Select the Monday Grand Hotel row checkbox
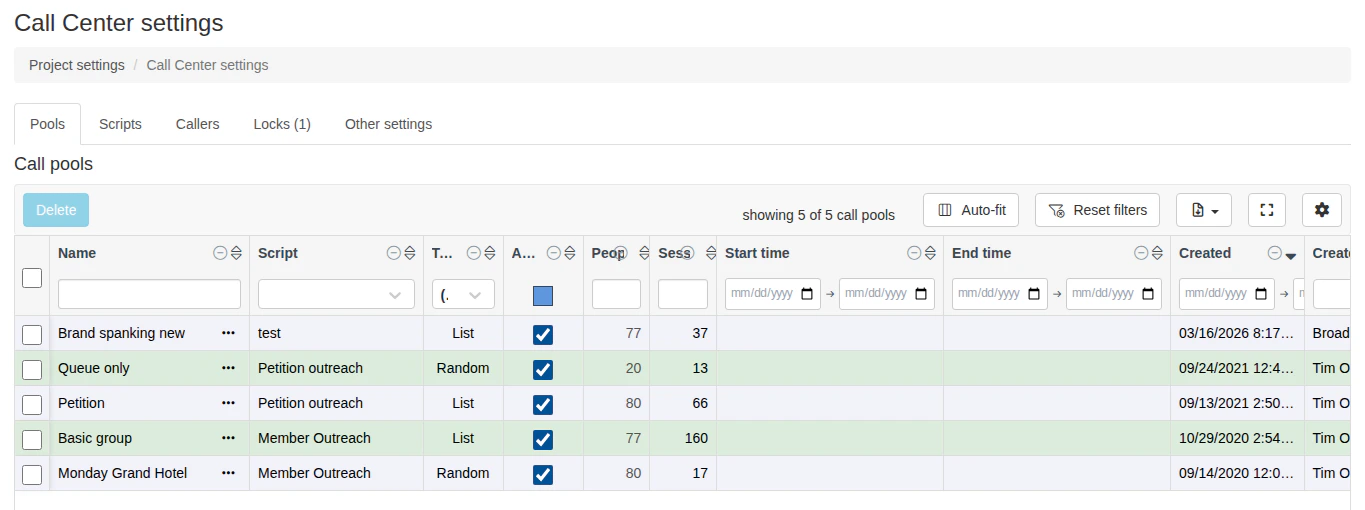This screenshot has height=510, width=1365. click(x=32, y=474)
